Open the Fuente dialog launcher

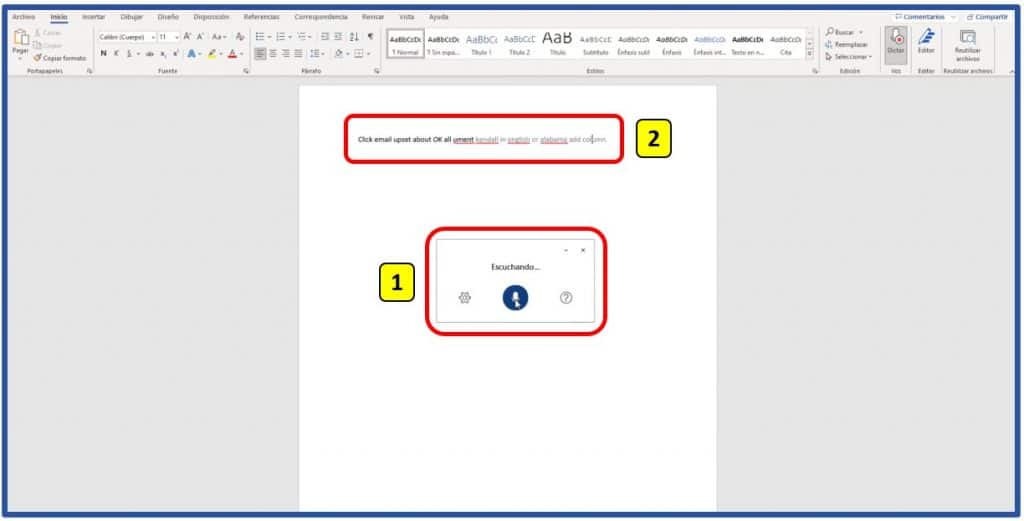(246, 71)
